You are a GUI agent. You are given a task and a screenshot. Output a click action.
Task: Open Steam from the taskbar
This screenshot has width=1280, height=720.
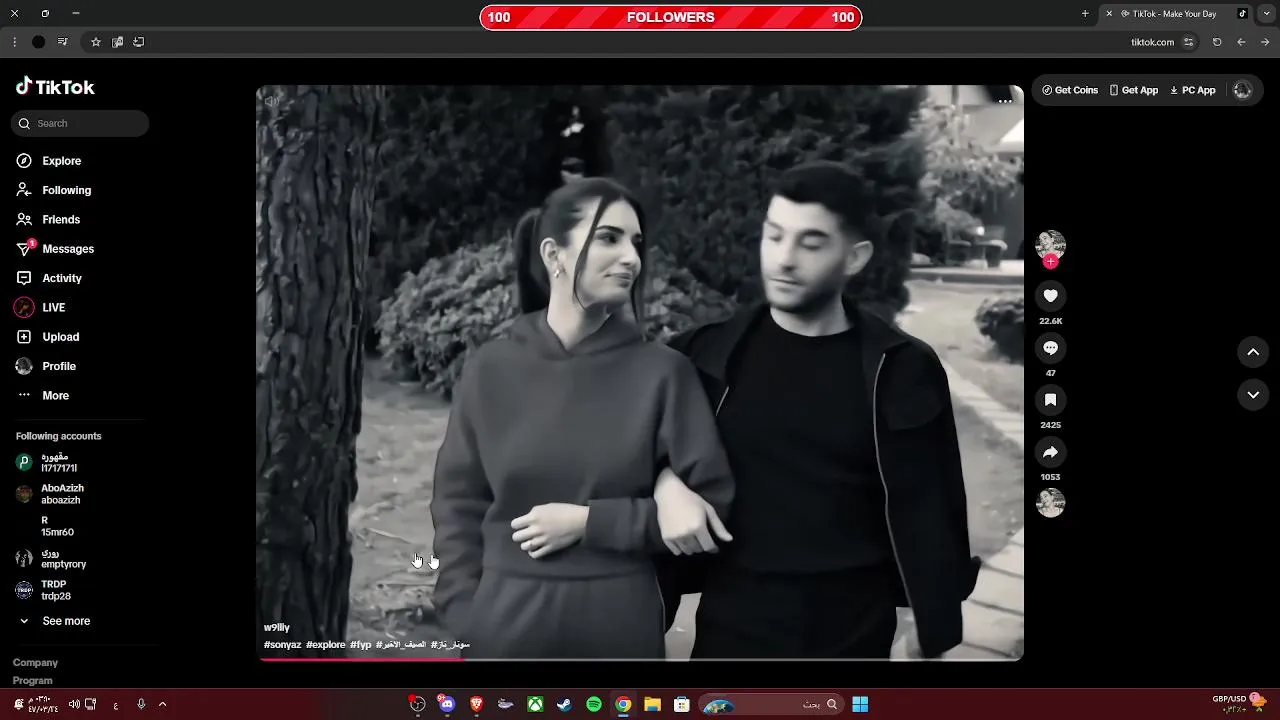click(x=564, y=705)
